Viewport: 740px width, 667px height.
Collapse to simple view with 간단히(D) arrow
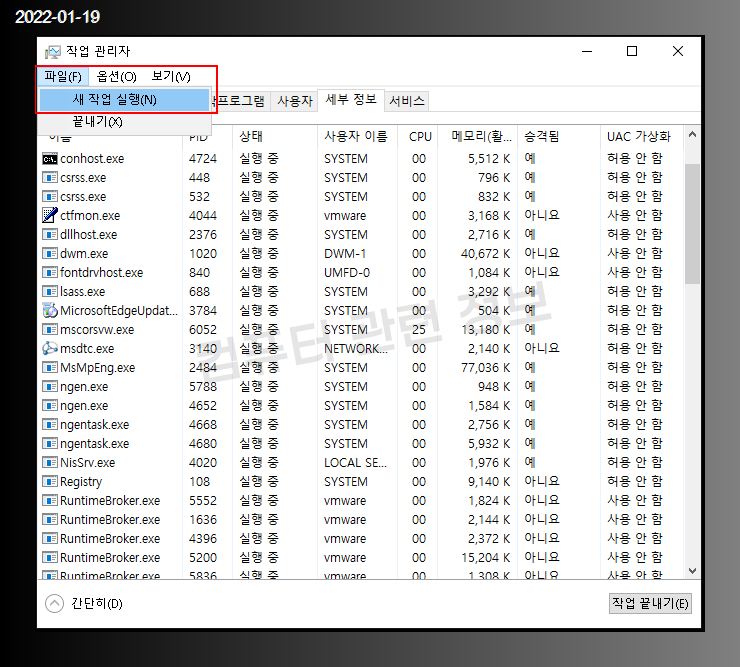54,603
